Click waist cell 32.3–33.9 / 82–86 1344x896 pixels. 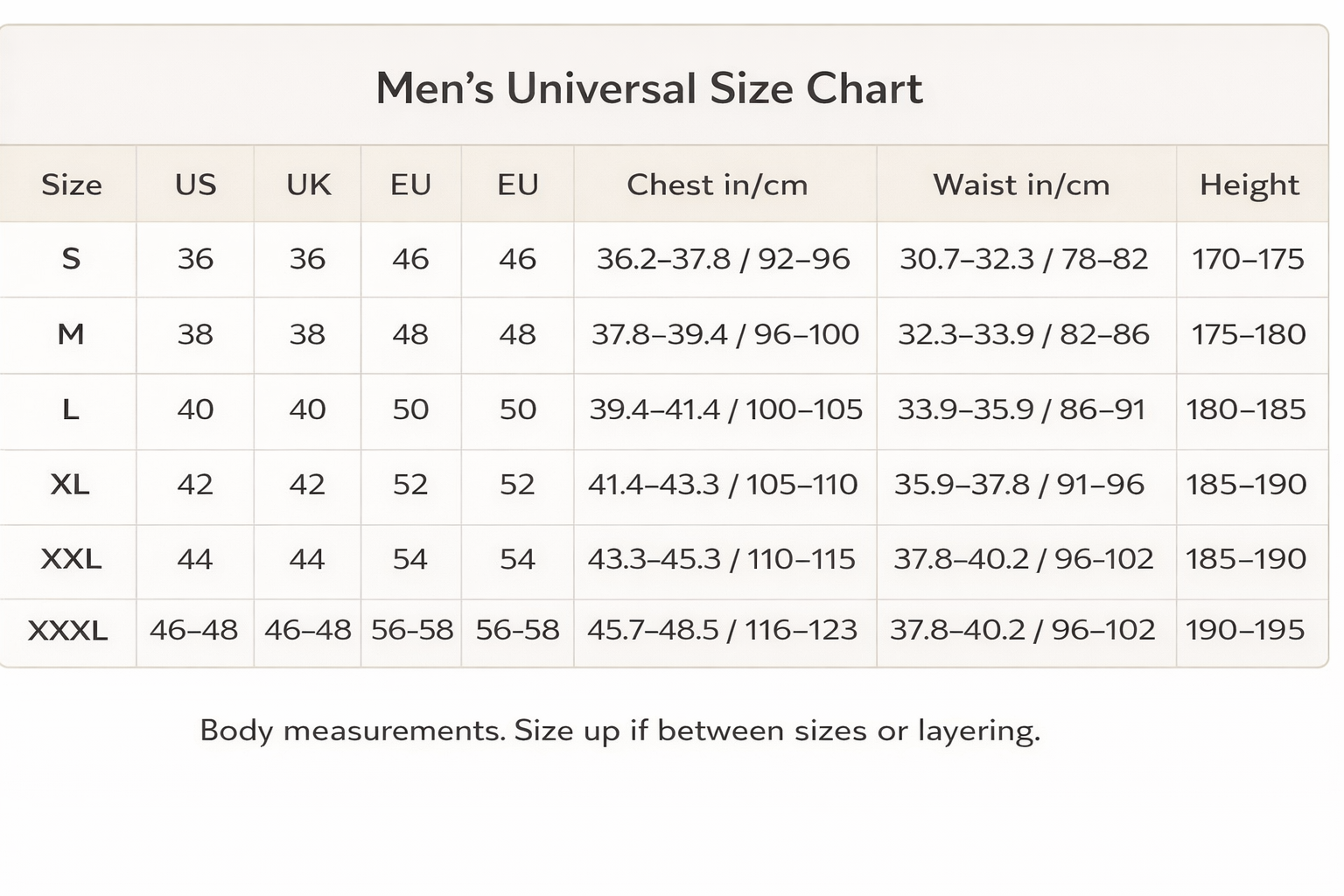[x=1023, y=334]
